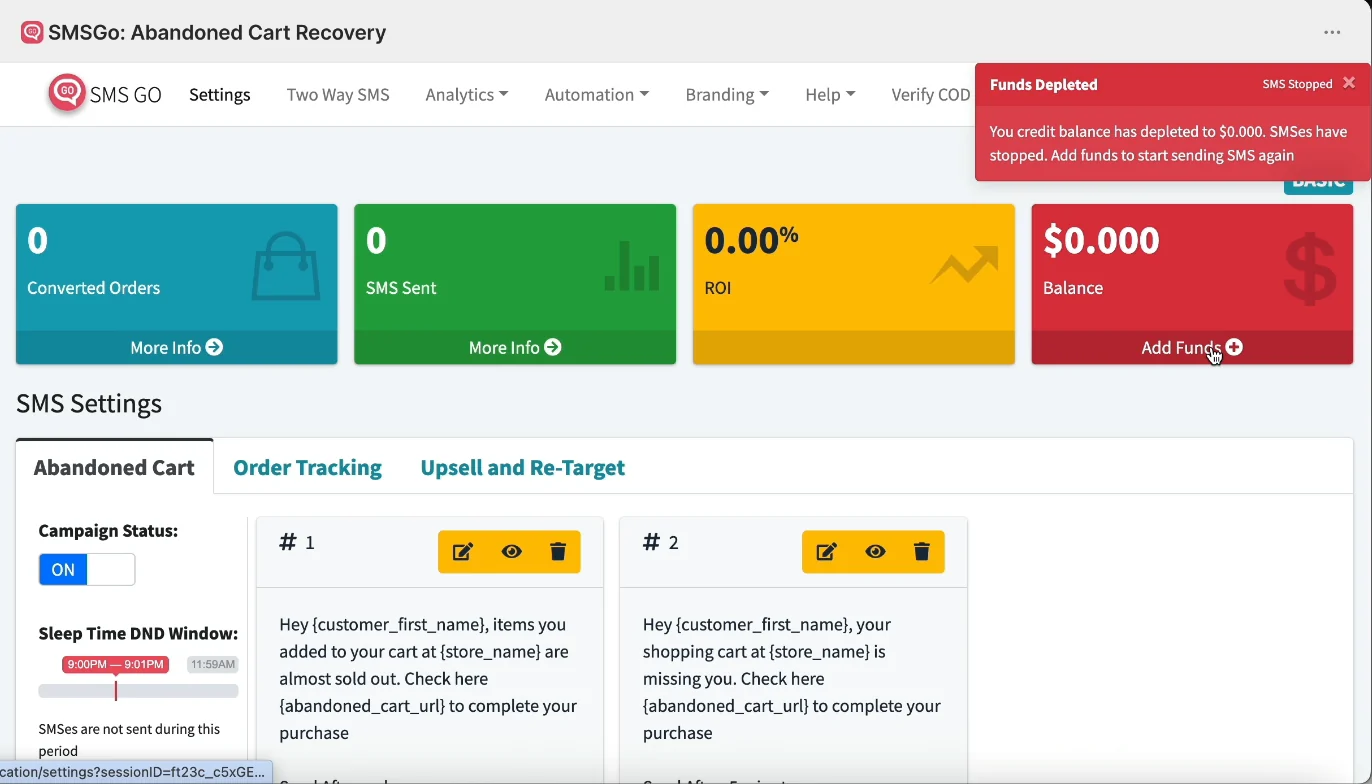Expand the Automation dropdown menu
1372x784 pixels.
point(597,95)
